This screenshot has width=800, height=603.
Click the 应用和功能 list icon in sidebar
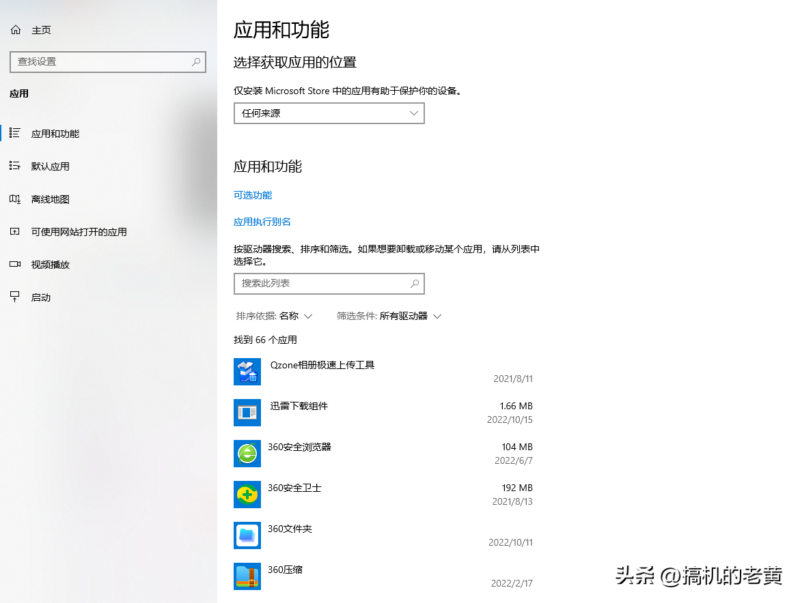[x=14, y=133]
